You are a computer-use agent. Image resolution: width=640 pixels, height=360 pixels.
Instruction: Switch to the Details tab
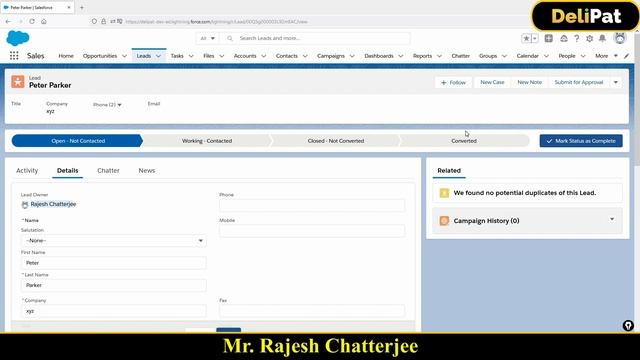click(67, 171)
